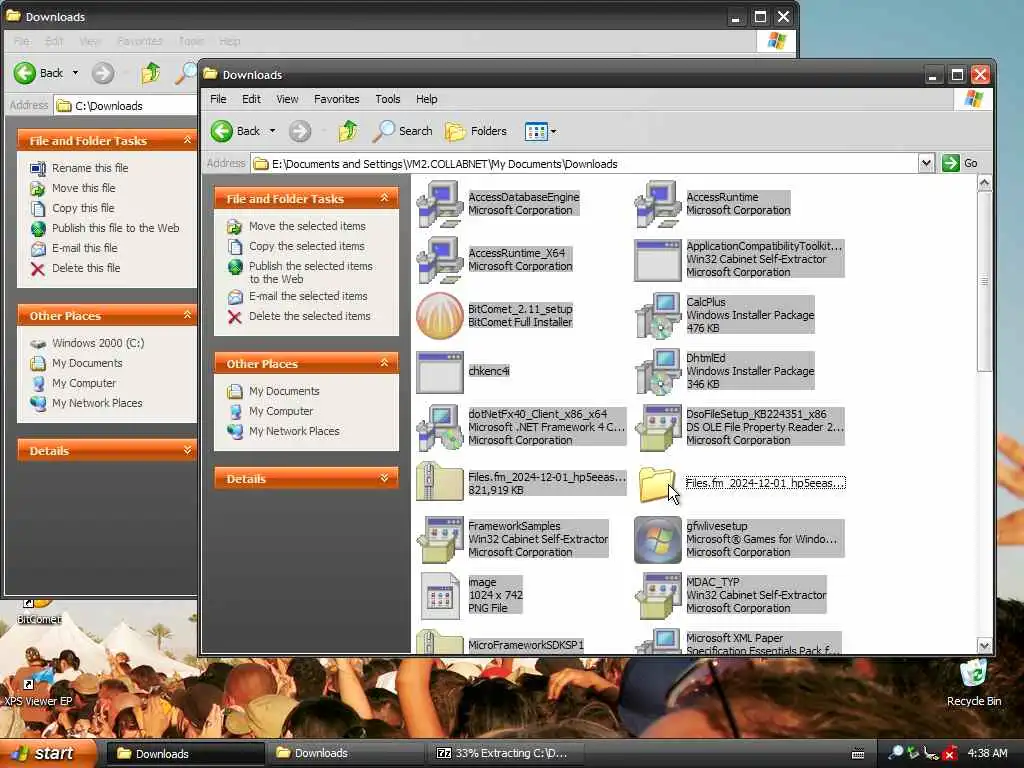Select the ApplicationCompatibilityToolkit file icon
Image resolution: width=1024 pixels, height=768 pixels.
coord(658,260)
